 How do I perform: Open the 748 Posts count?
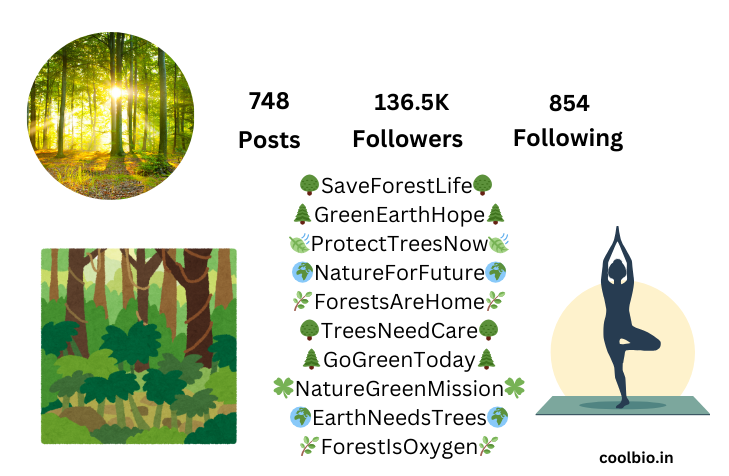point(269,120)
